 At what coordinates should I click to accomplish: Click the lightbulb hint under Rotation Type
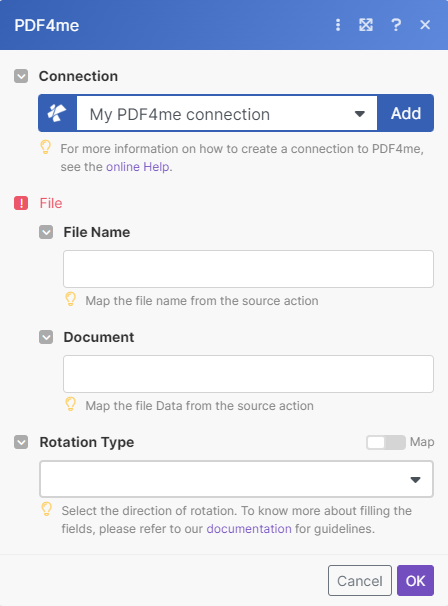coord(46,509)
